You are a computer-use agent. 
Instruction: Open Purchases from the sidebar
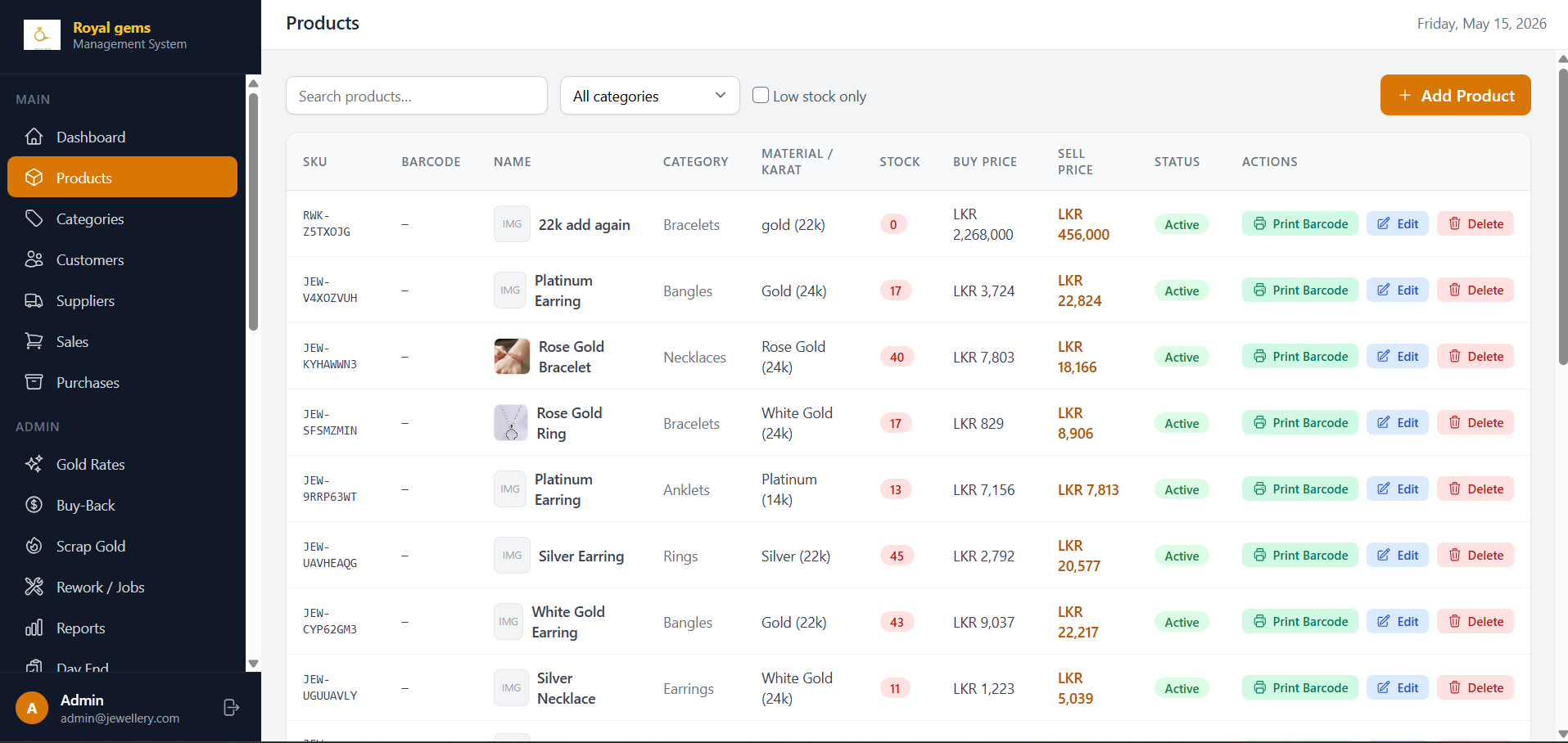[x=122, y=382]
